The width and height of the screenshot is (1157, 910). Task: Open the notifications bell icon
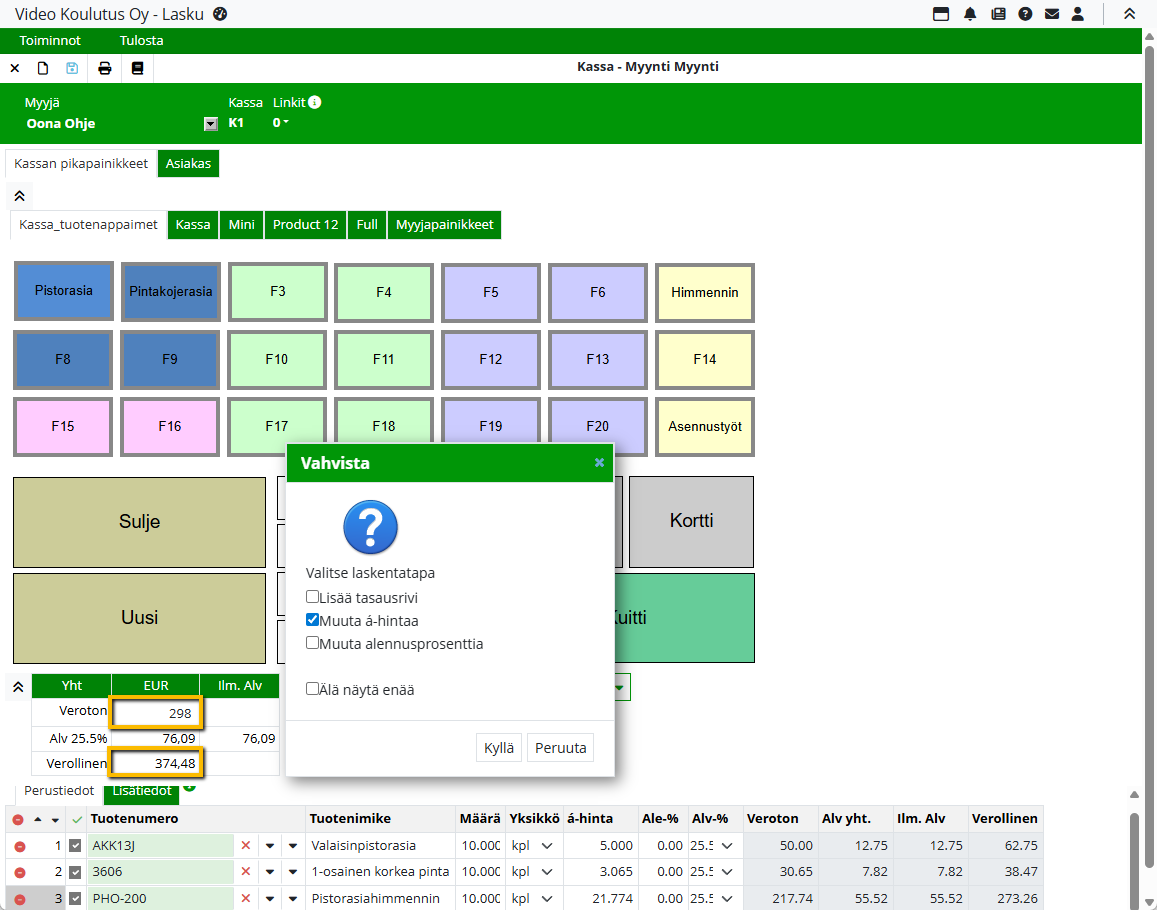(x=970, y=14)
